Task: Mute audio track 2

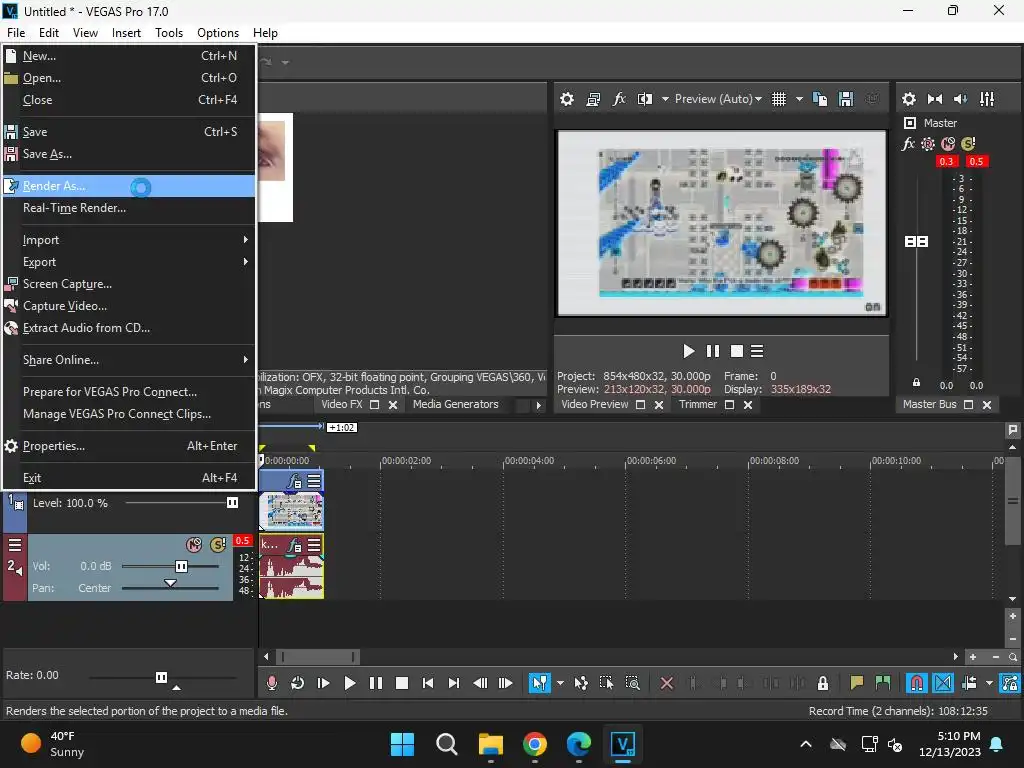Action: tap(194, 545)
